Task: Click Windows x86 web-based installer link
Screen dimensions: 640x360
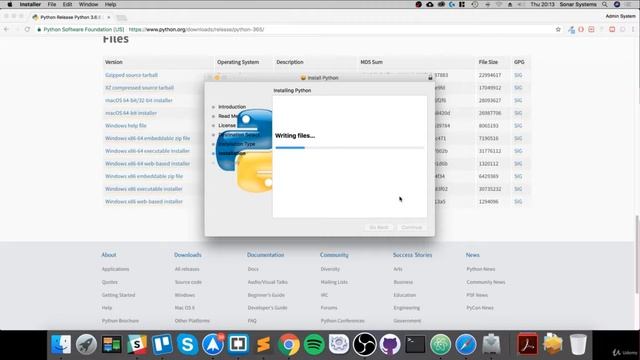Action: (144, 202)
